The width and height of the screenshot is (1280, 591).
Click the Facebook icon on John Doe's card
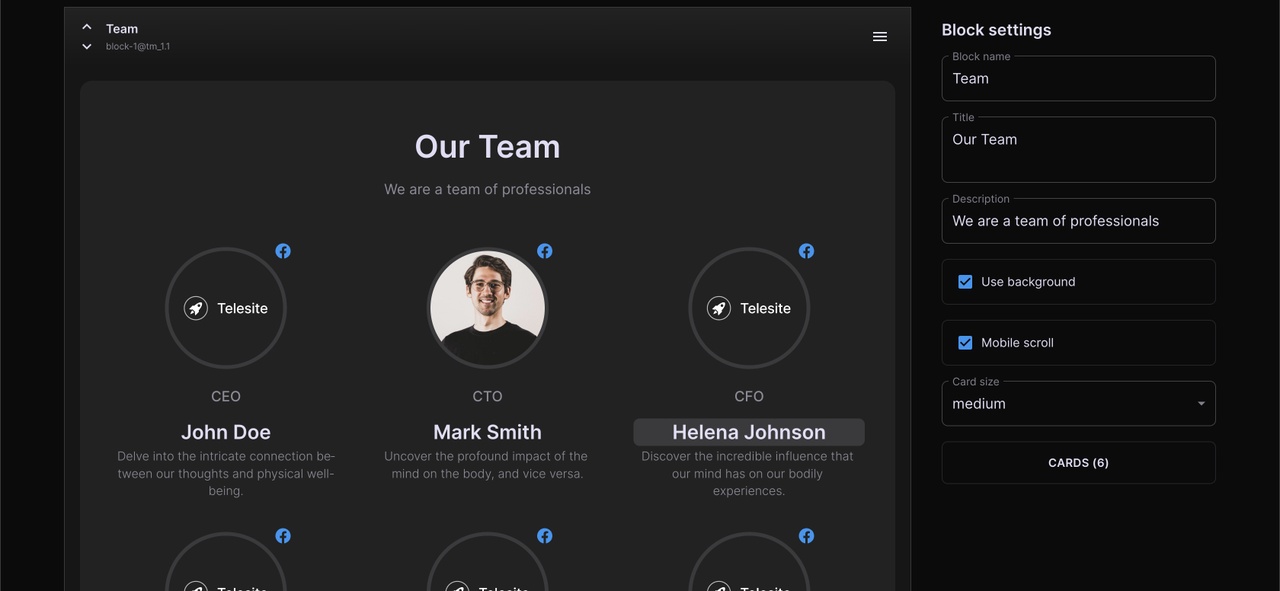[283, 251]
